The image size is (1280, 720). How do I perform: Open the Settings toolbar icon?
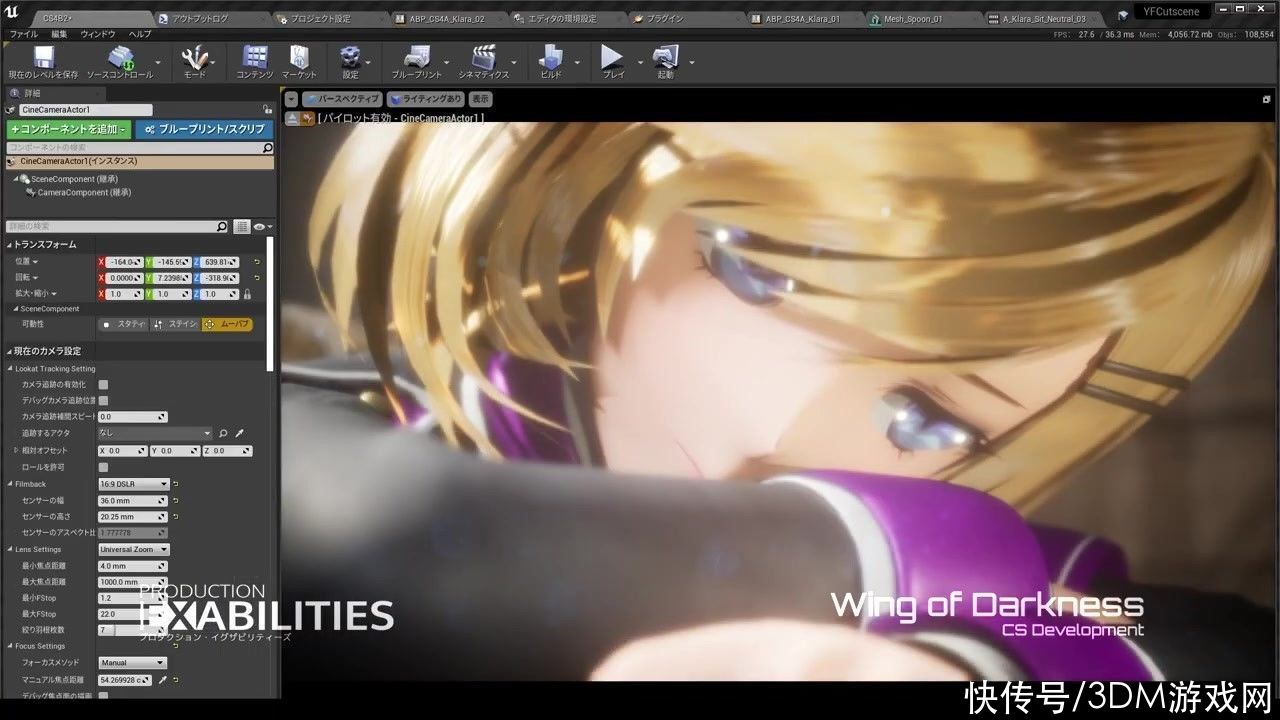350,57
